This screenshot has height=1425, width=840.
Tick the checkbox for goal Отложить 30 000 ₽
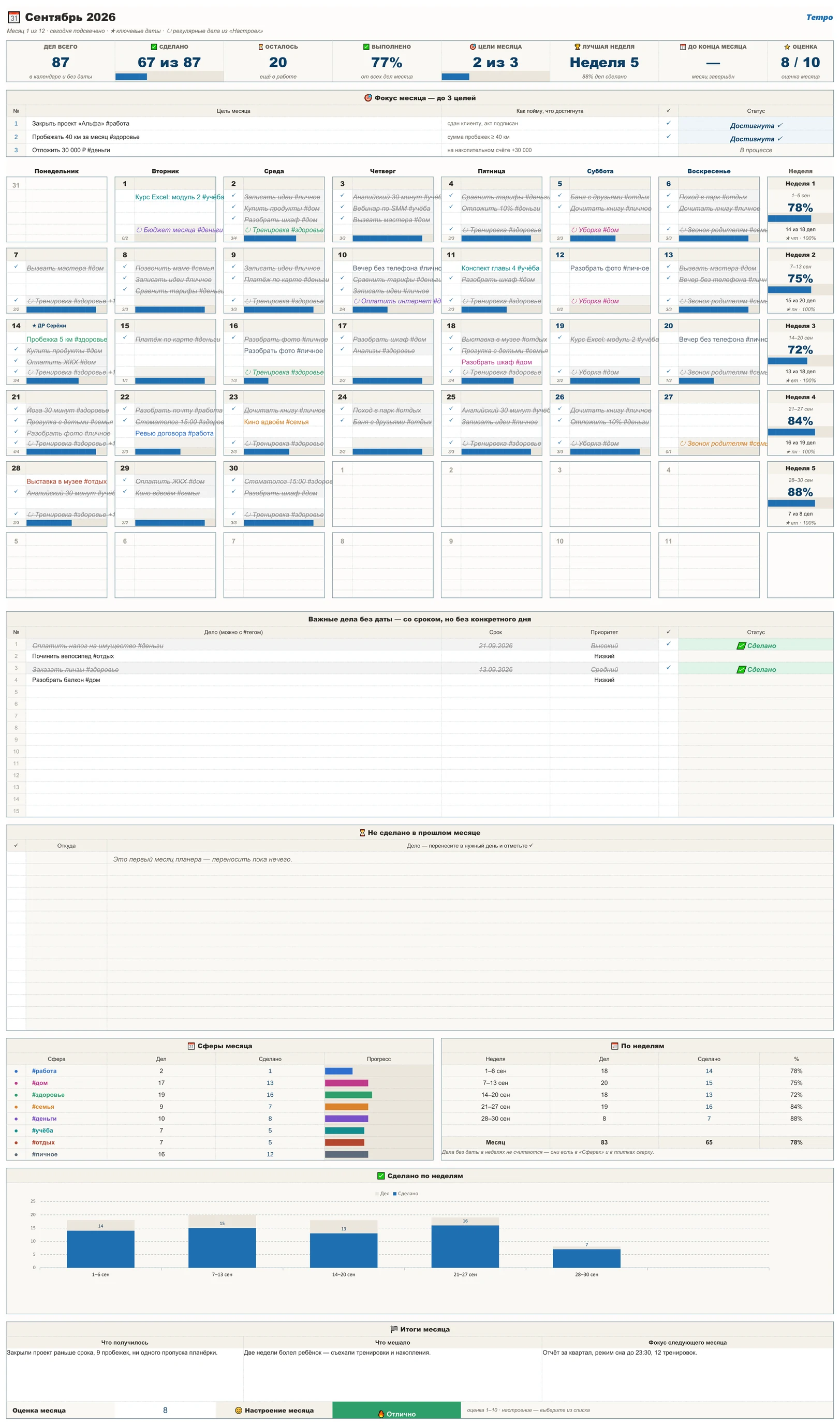coord(669,150)
